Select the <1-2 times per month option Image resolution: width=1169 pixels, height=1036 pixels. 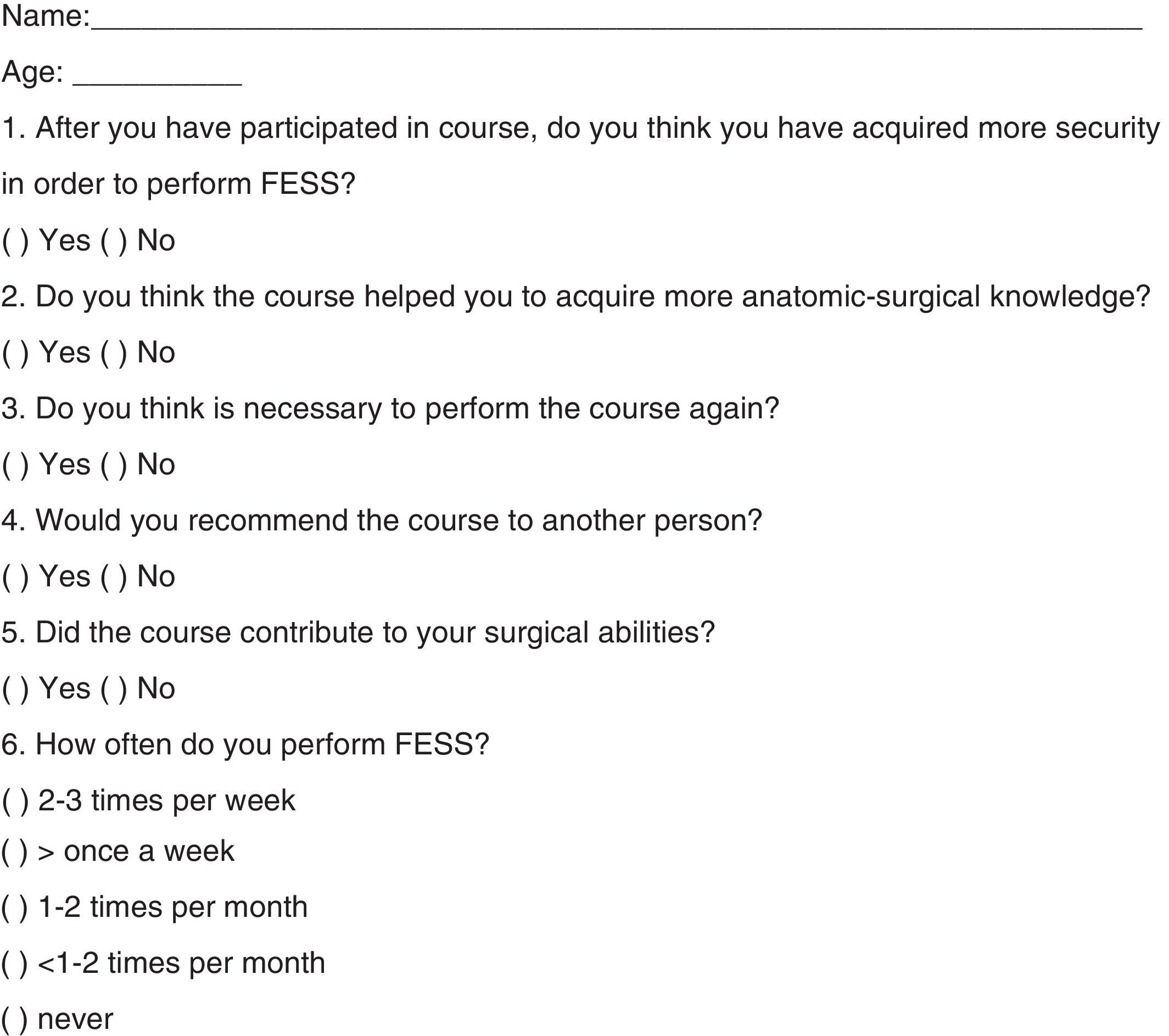[14, 964]
